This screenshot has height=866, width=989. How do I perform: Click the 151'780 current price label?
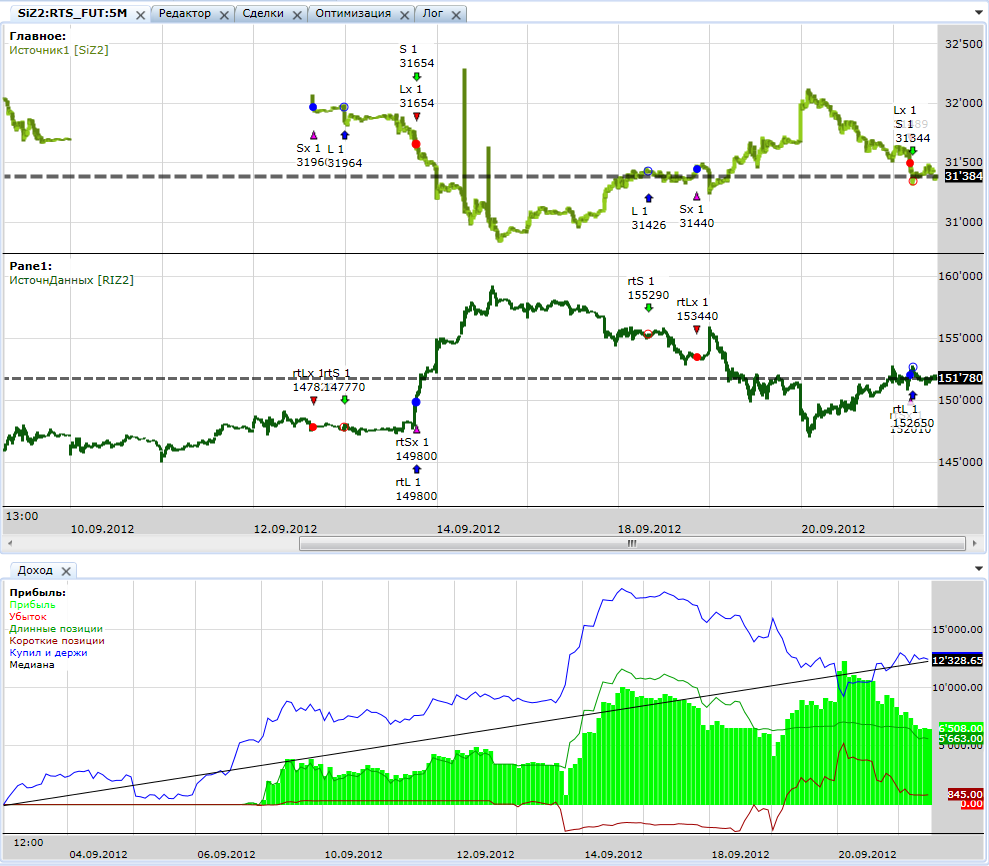point(960,378)
